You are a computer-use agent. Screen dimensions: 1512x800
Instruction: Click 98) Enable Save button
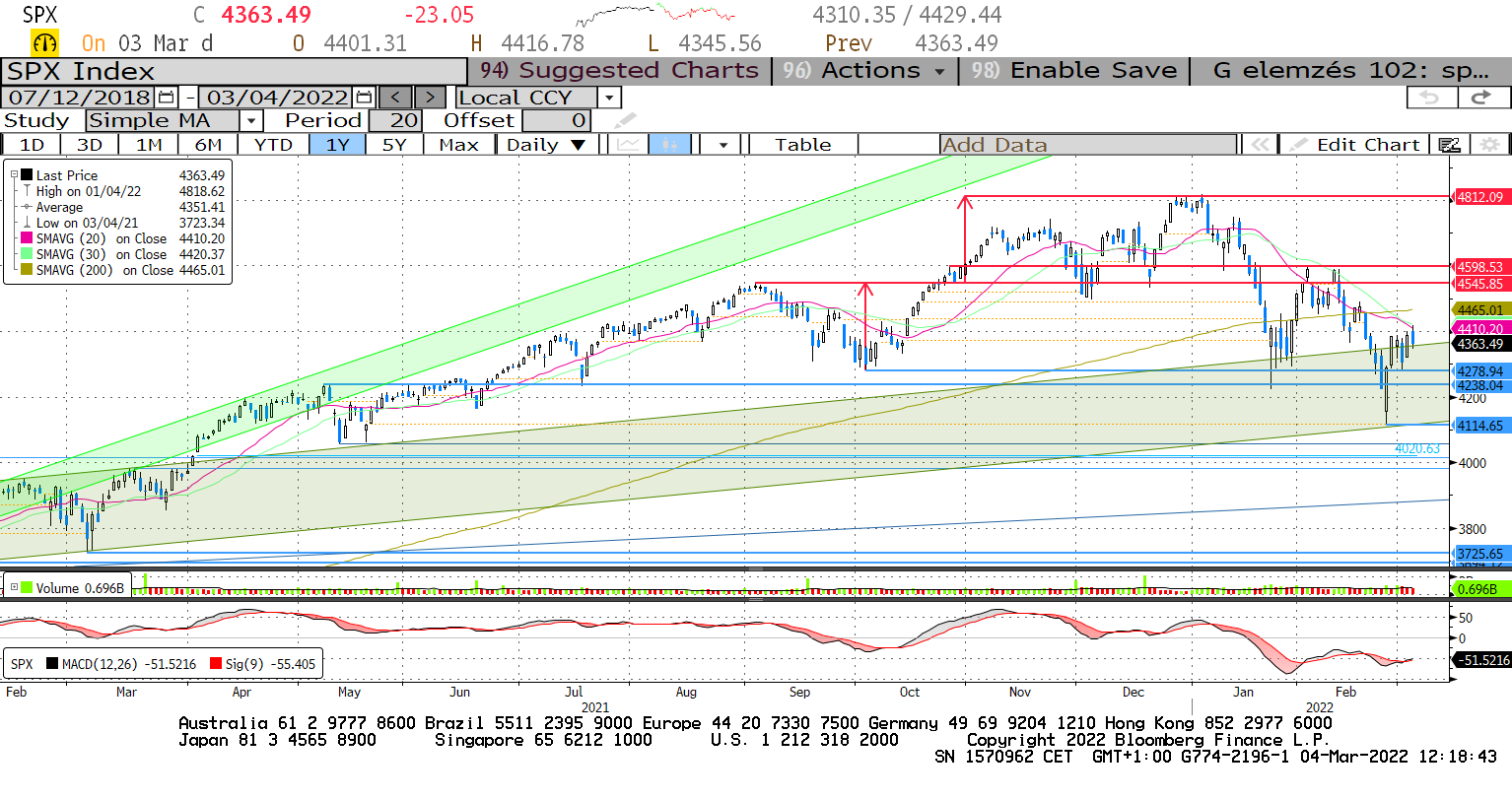click(x=1073, y=71)
